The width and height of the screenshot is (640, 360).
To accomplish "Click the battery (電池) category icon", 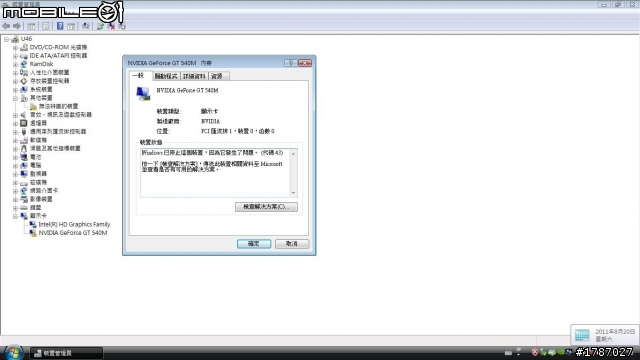I will click(x=24, y=157).
